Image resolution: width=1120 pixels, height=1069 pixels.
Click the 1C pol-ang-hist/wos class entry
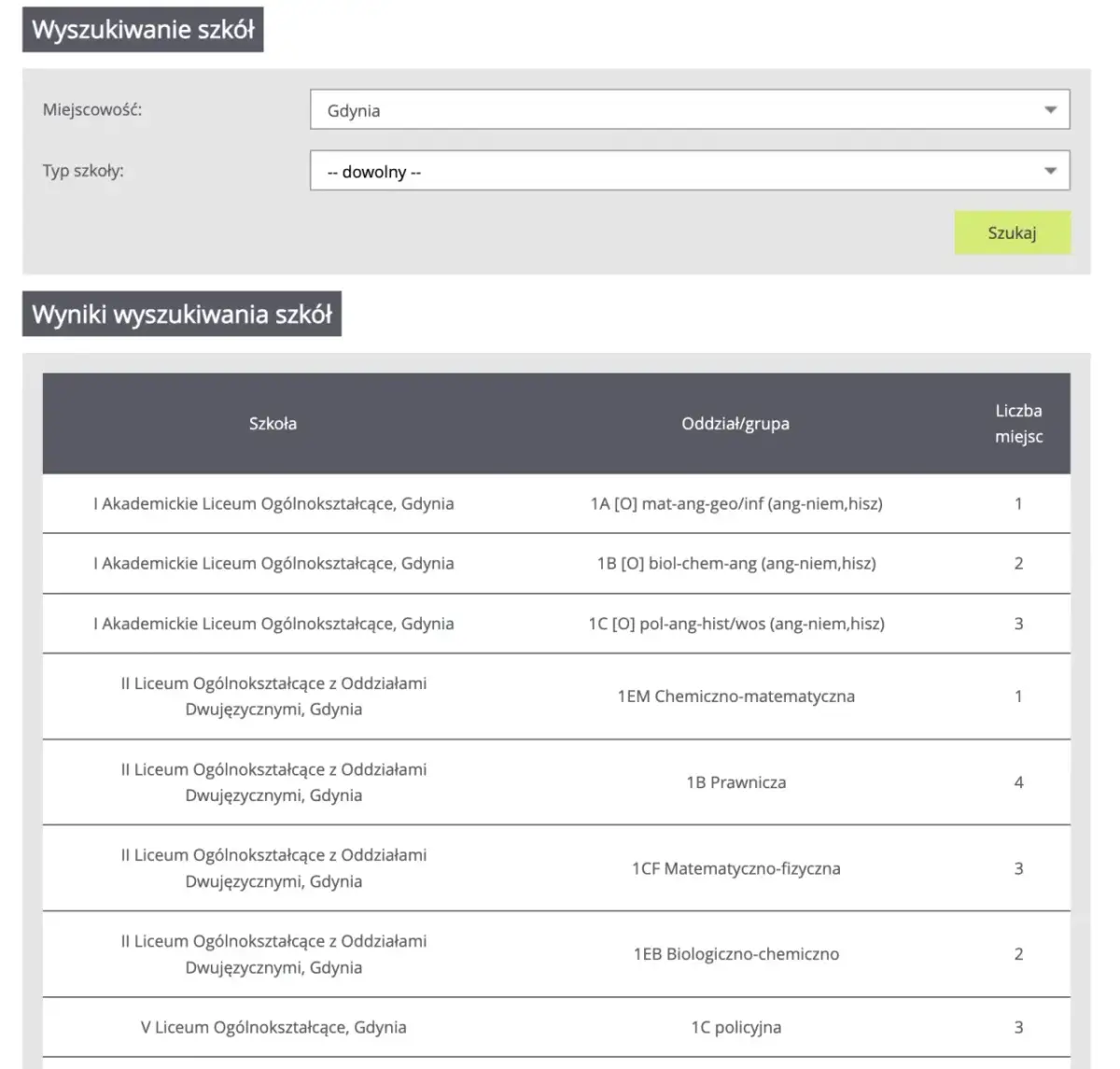coord(735,624)
